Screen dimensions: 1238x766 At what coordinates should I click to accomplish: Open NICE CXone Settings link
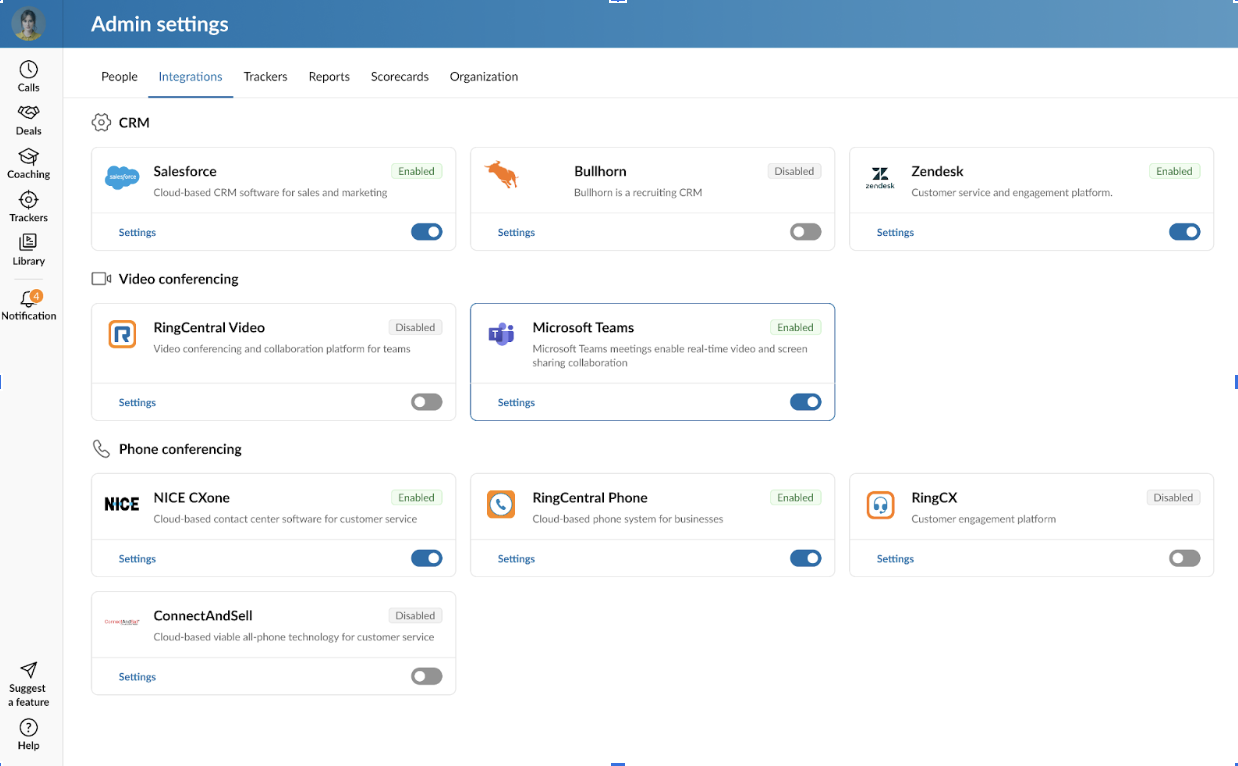tap(137, 560)
